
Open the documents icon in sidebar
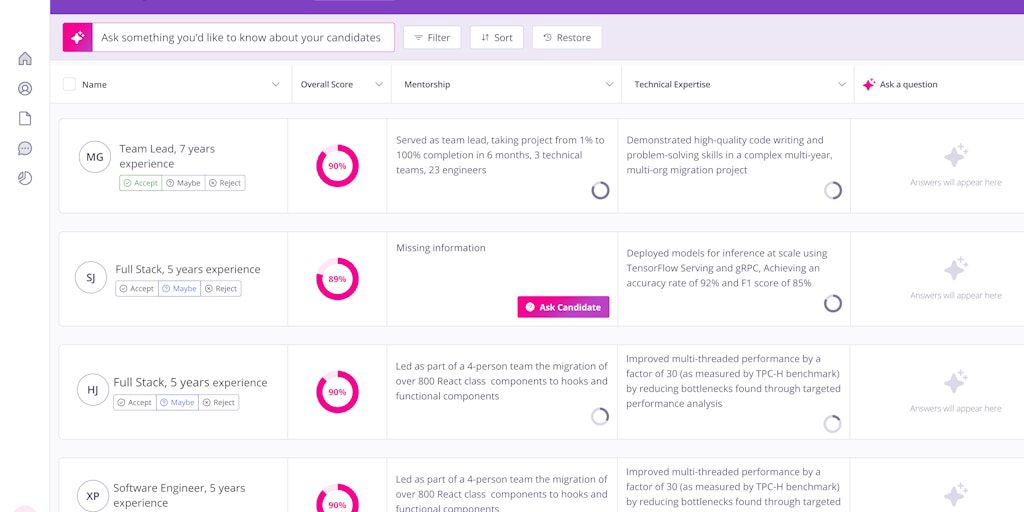click(25, 119)
